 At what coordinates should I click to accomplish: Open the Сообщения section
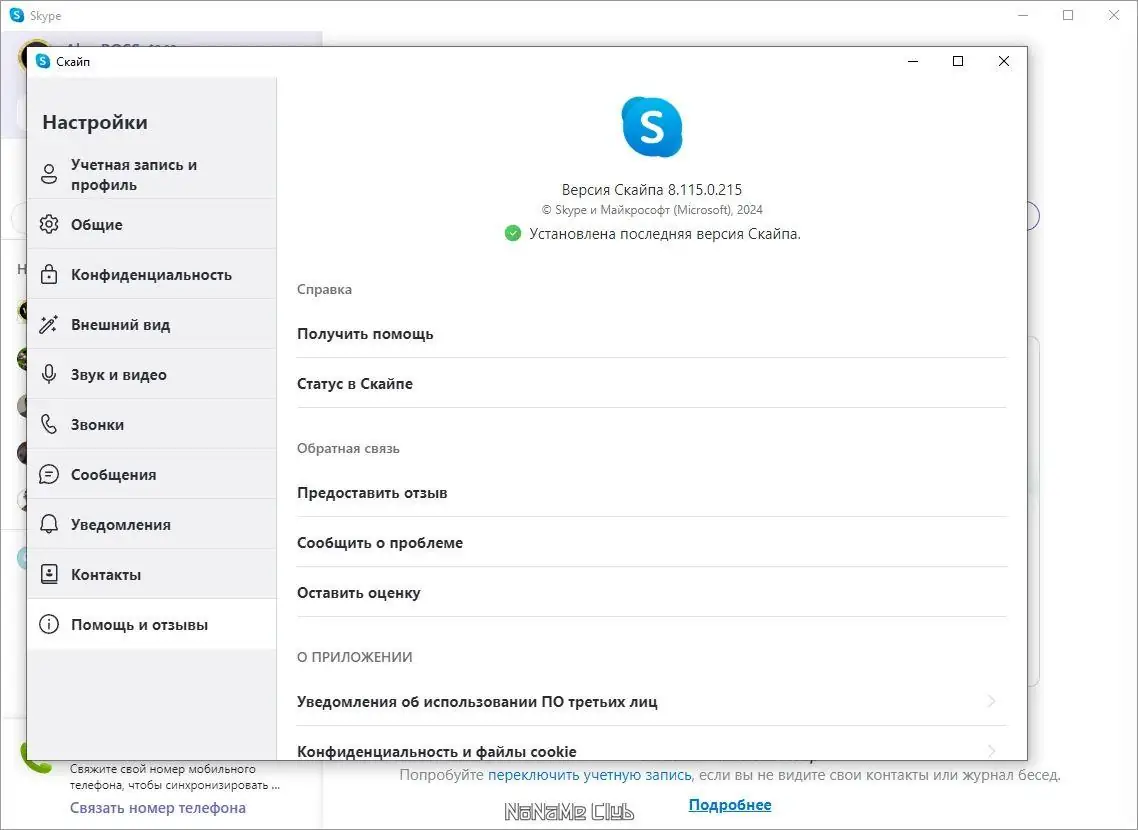click(152, 474)
